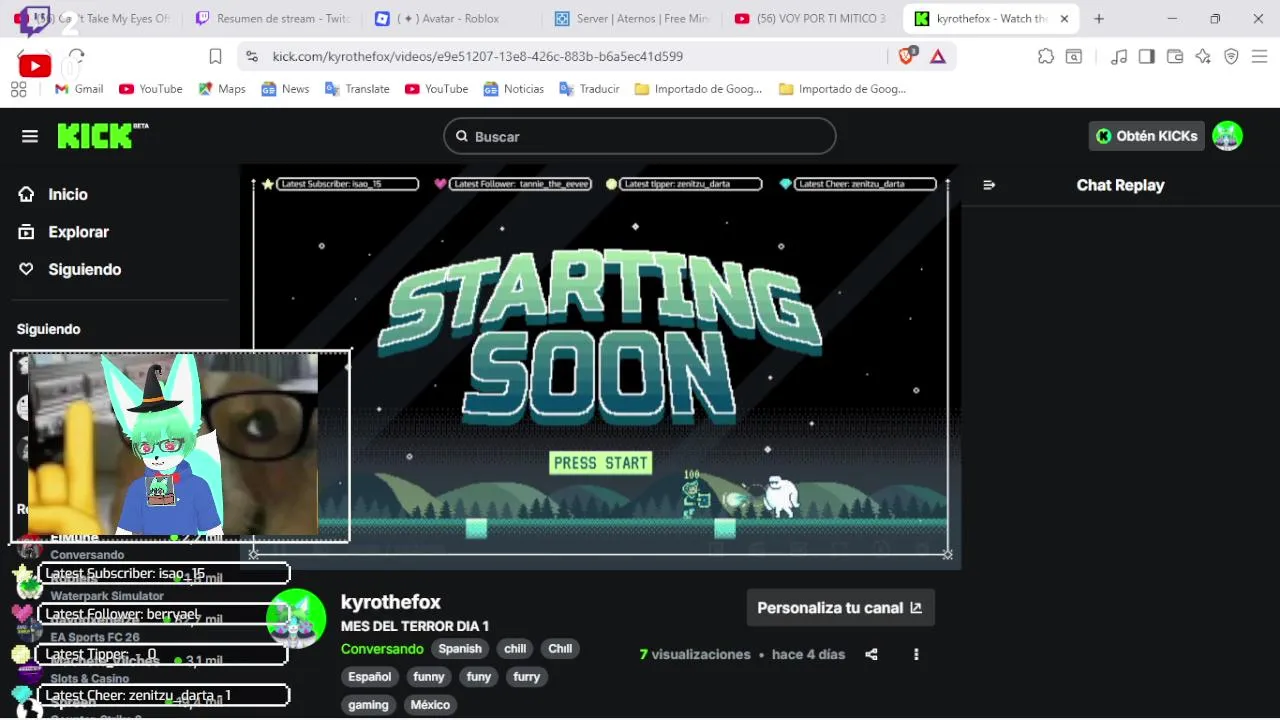Click the KICK logo
This screenshot has height=720, width=1280.
(x=102, y=136)
